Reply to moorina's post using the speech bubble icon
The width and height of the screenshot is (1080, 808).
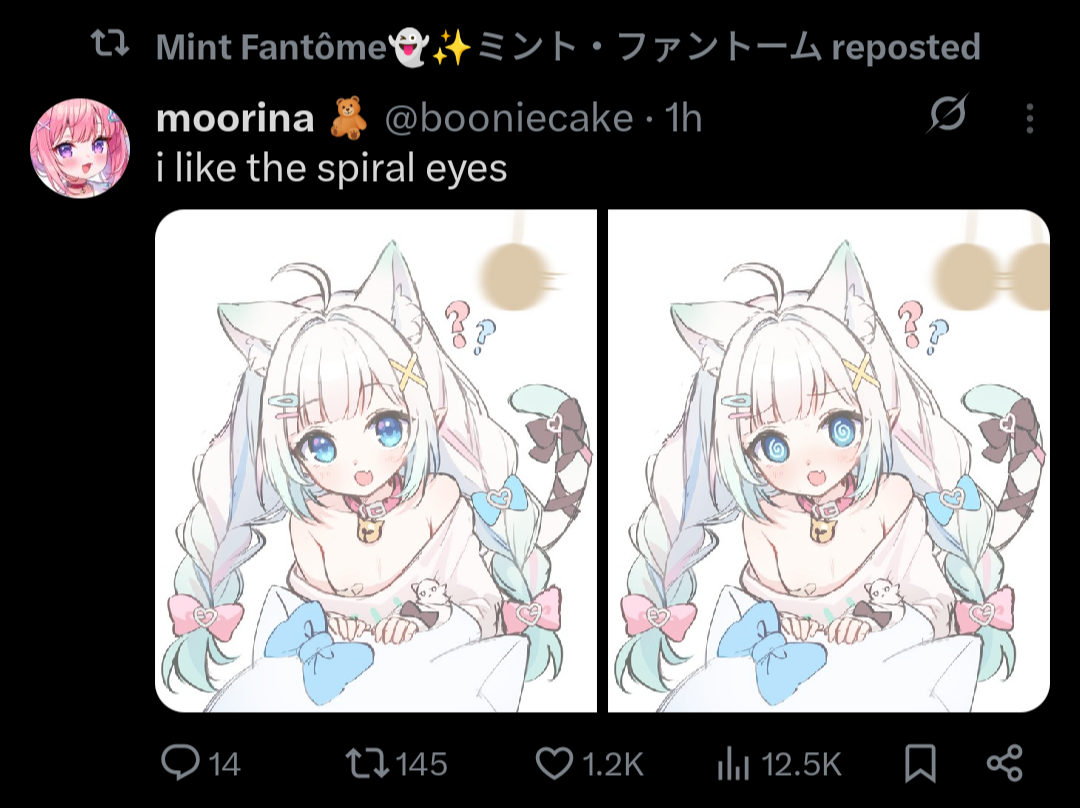tap(180, 764)
